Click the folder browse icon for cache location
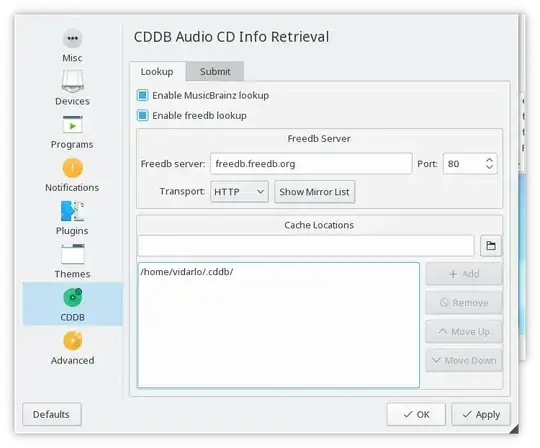540x448 pixels. (x=491, y=246)
